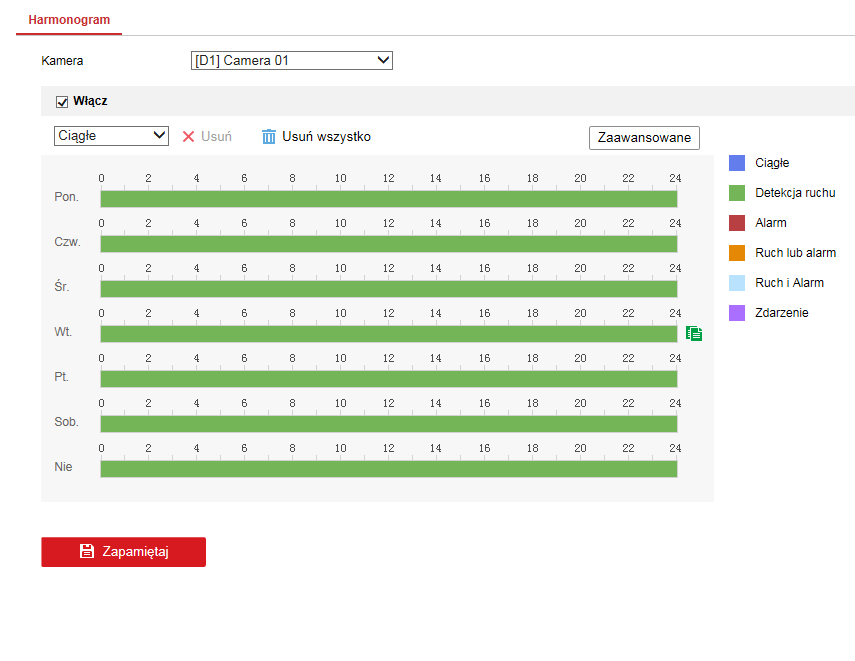Click the Nie schedule timeline bar
Viewport: 855px width, 661px height.
[x=388, y=467]
